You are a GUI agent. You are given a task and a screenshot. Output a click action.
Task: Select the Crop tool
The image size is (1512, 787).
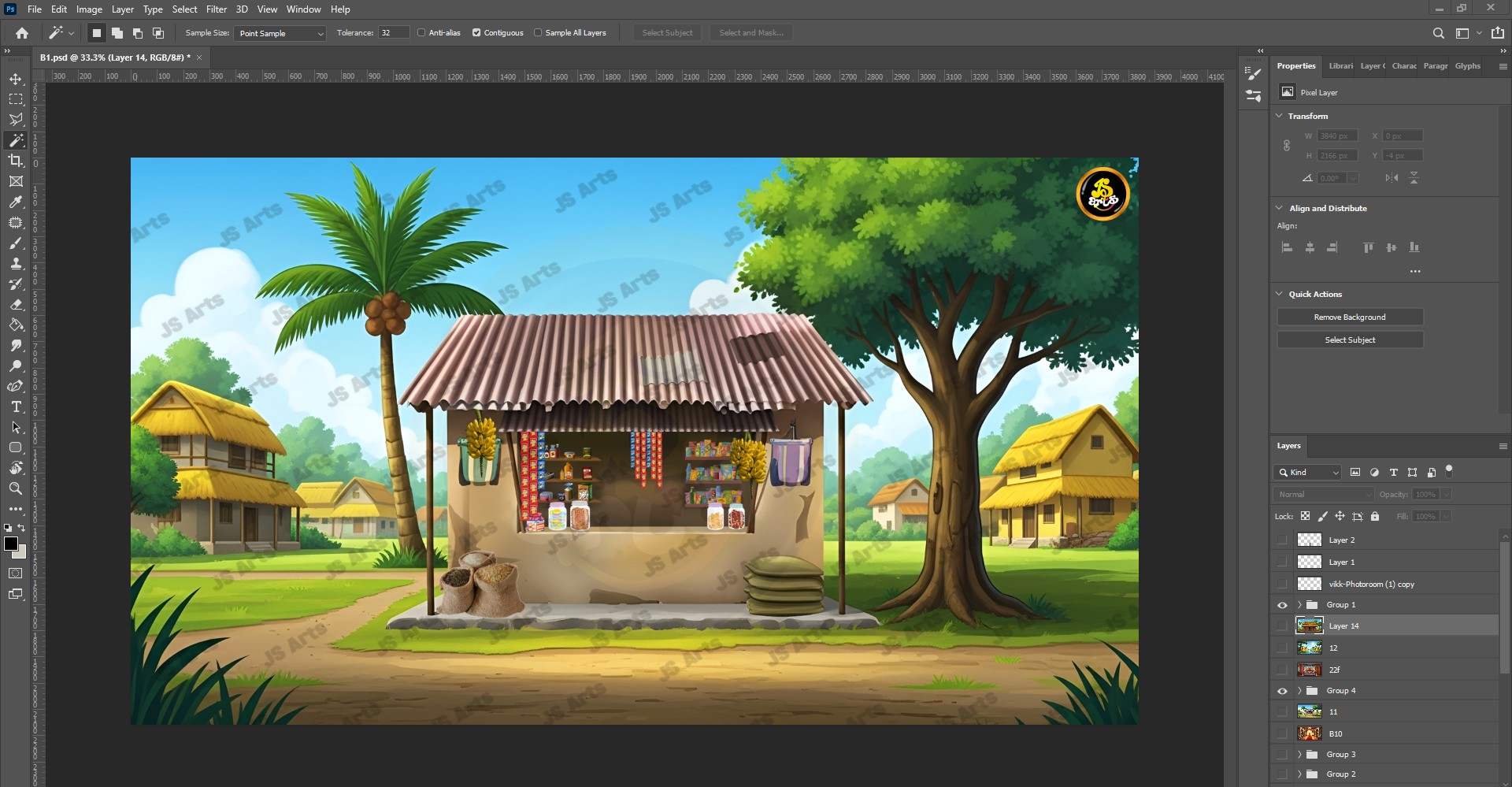[16, 161]
